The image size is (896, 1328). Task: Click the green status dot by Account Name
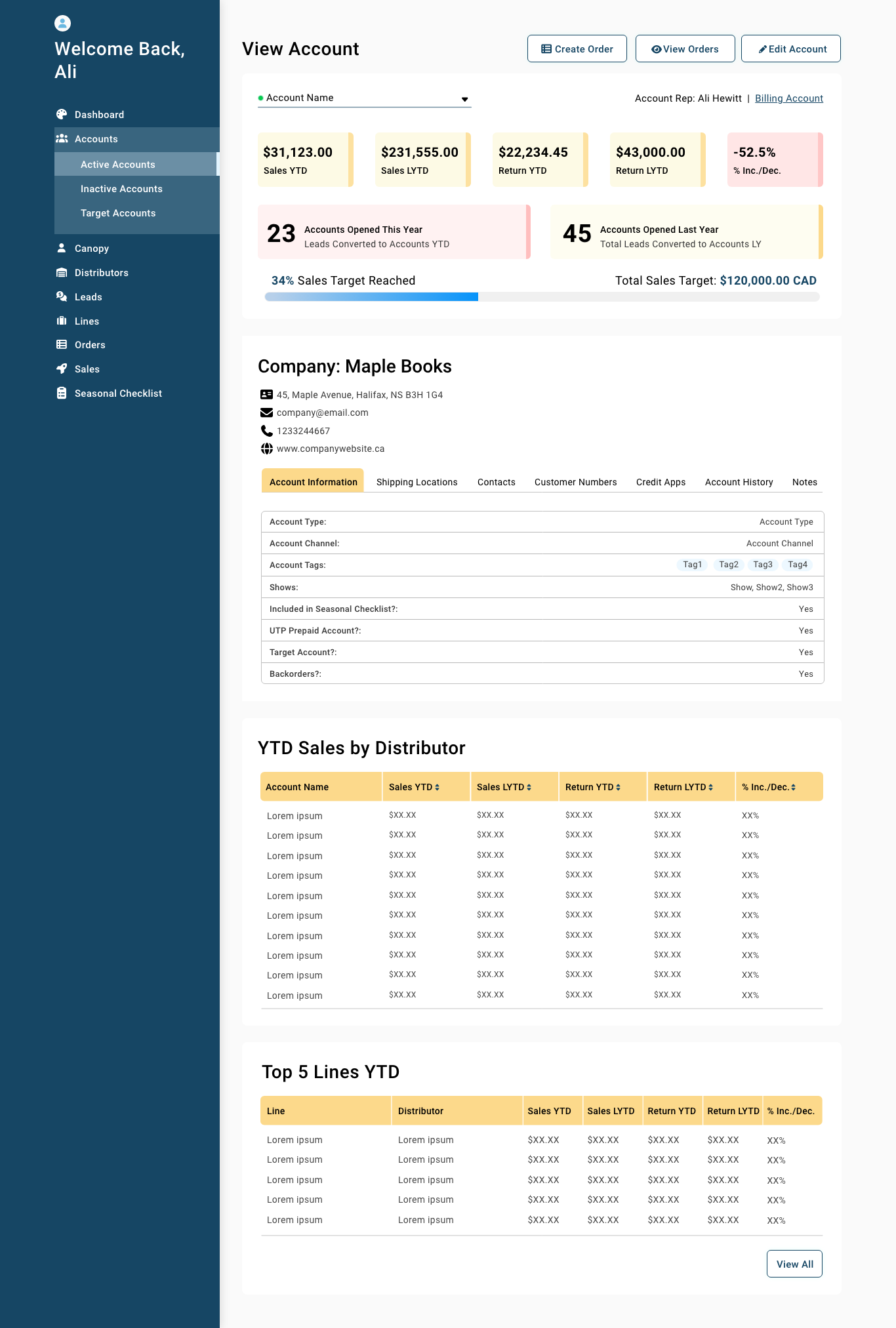click(260, 98)
